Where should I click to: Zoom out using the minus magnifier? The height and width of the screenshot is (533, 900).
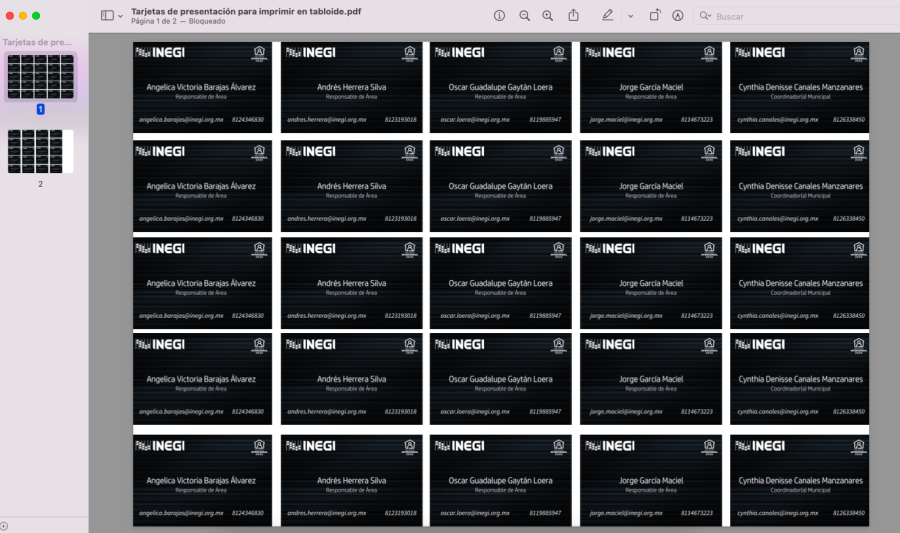point(525,16)
